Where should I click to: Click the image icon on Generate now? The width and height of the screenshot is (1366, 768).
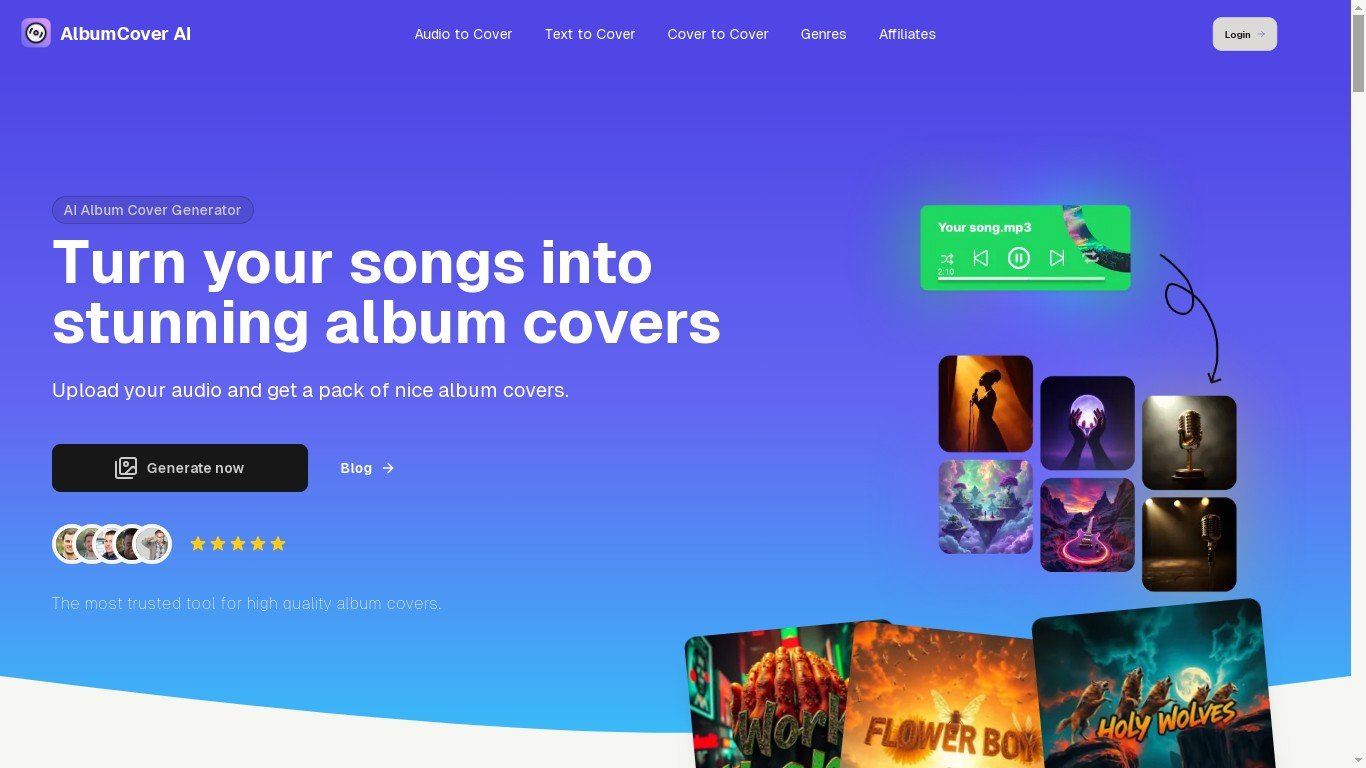tap(126, 468)
